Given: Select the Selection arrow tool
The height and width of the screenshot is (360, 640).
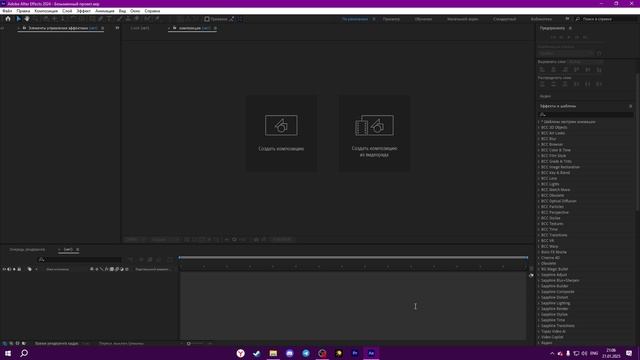Looking at the screenshot, I should coord(18,19).
